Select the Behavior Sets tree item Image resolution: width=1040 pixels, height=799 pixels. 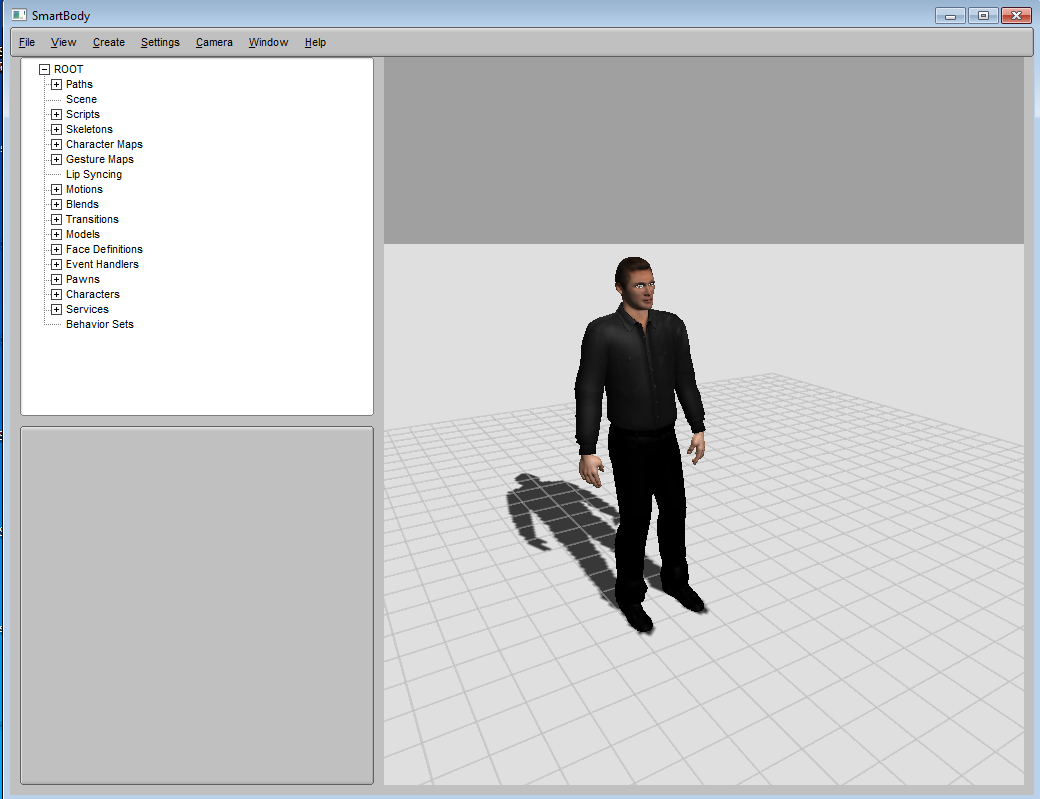coord(100,324)
